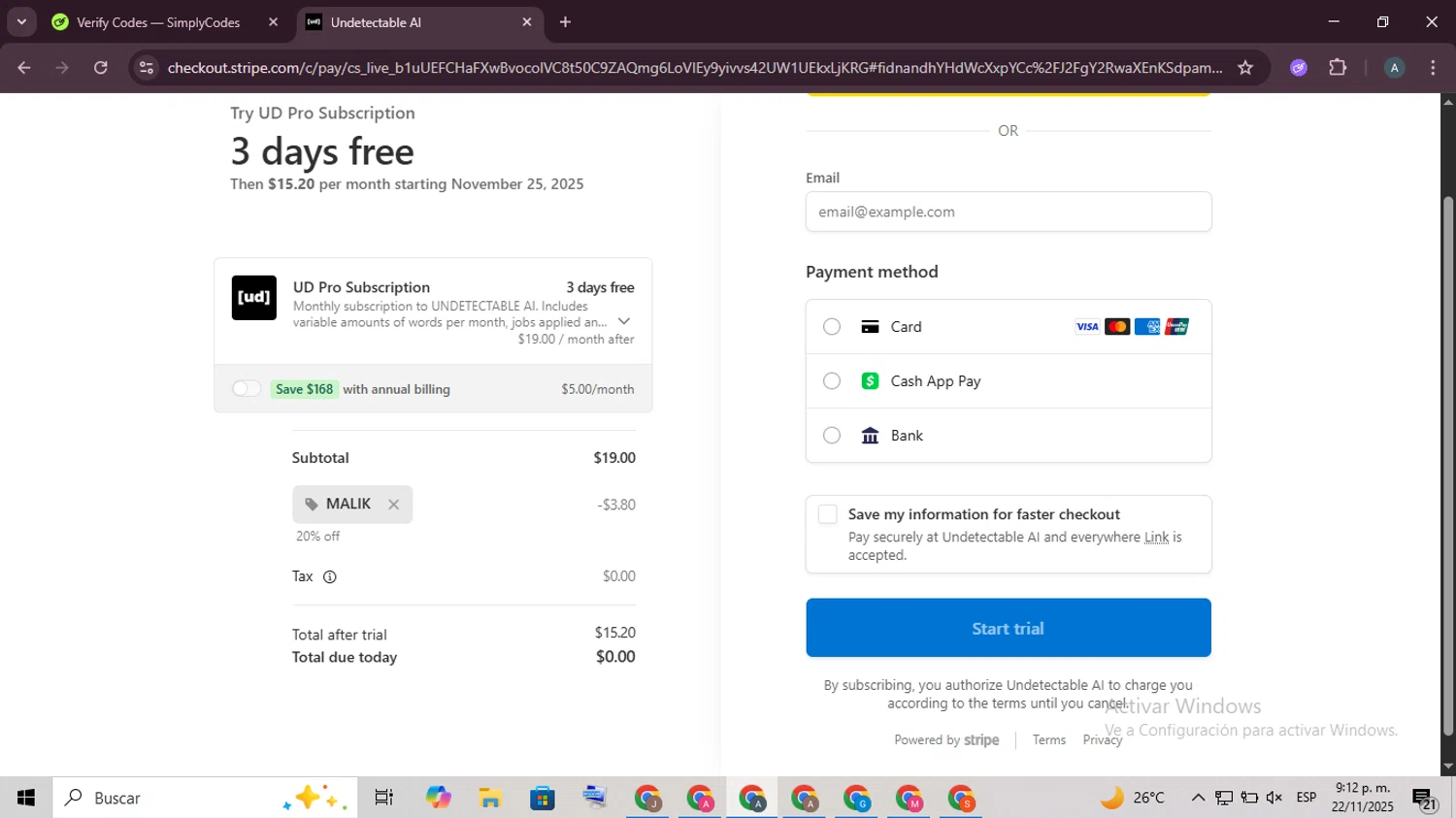This screenshot has width=1456, height=818.
Task: Select the Card payment method
Action: pos(832,327)
